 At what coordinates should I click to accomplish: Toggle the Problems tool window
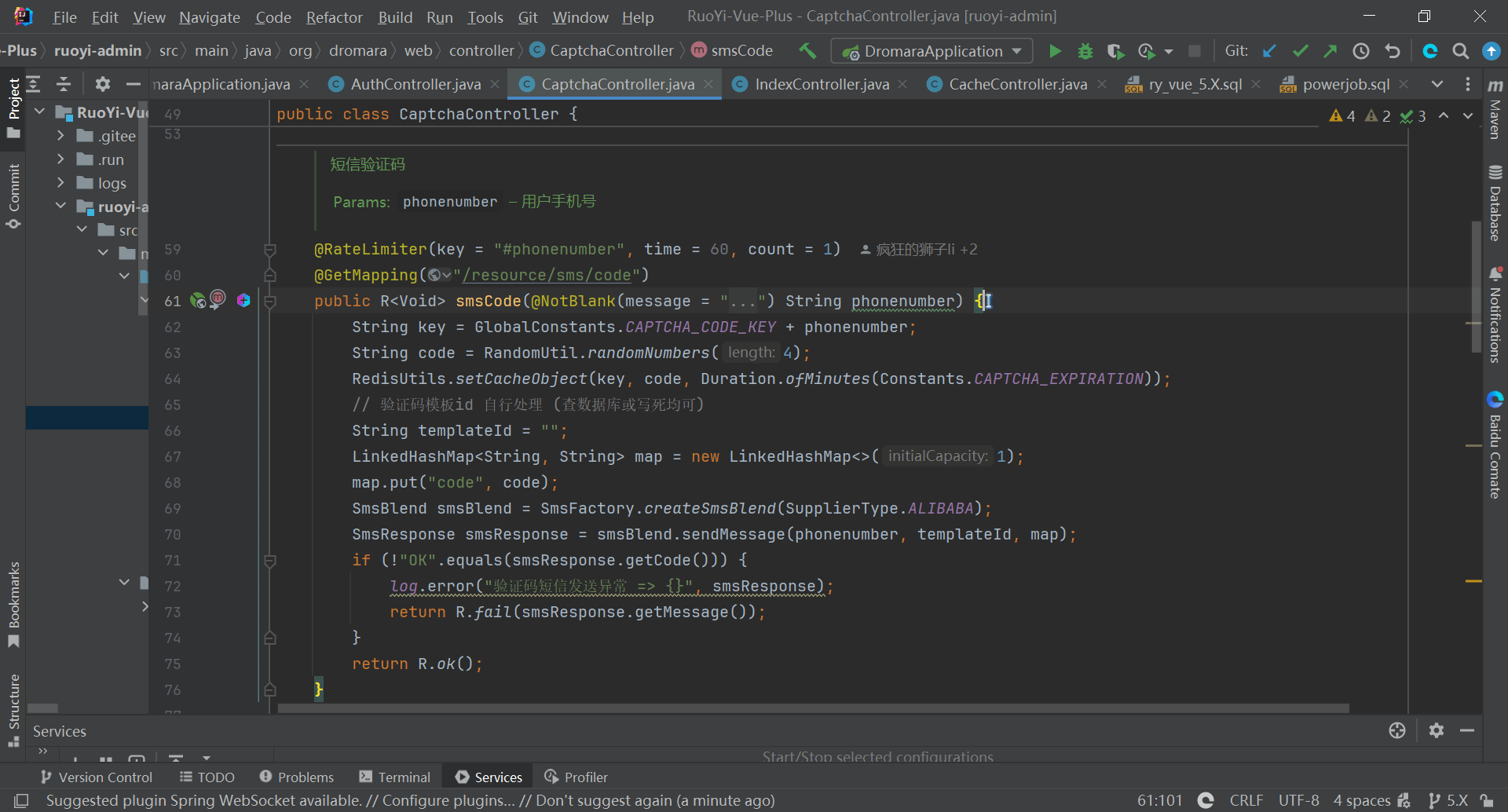coord(297,777)
